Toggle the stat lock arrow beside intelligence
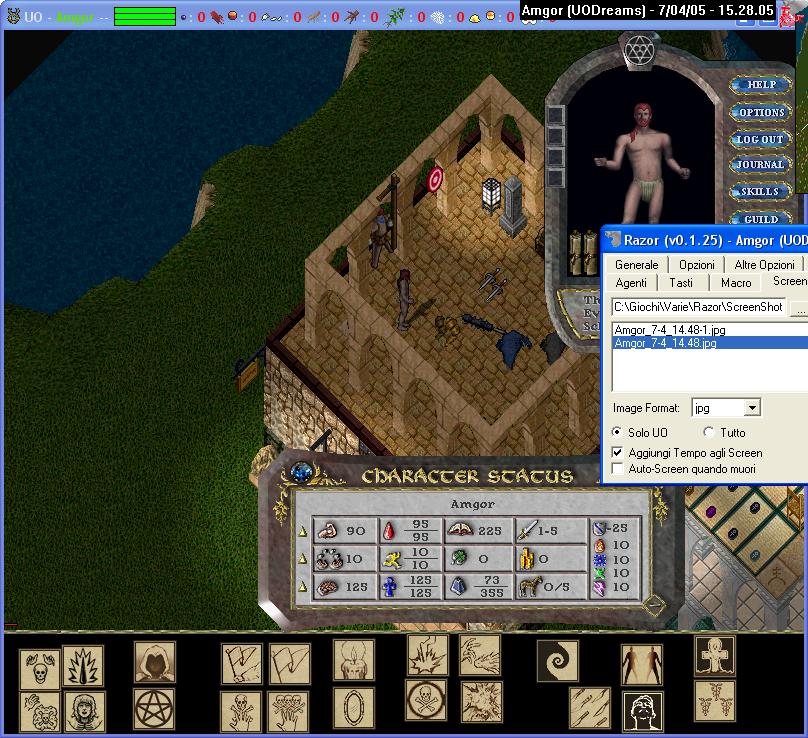The image size is (808, 738). [303, 586]
